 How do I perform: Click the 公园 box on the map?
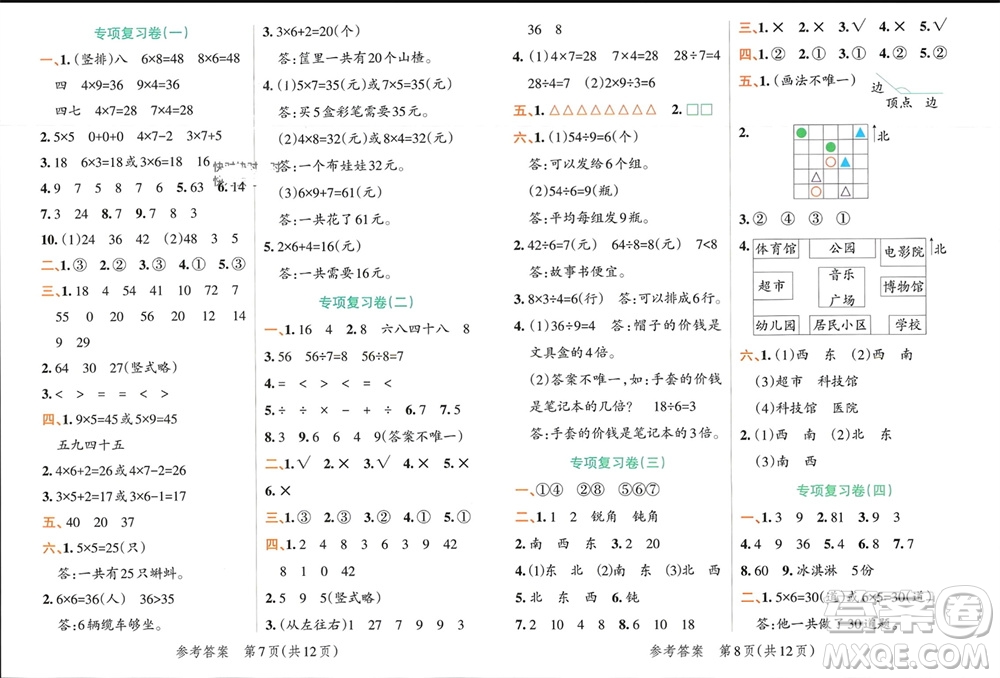pyautogui.click(x=842, y=248)
